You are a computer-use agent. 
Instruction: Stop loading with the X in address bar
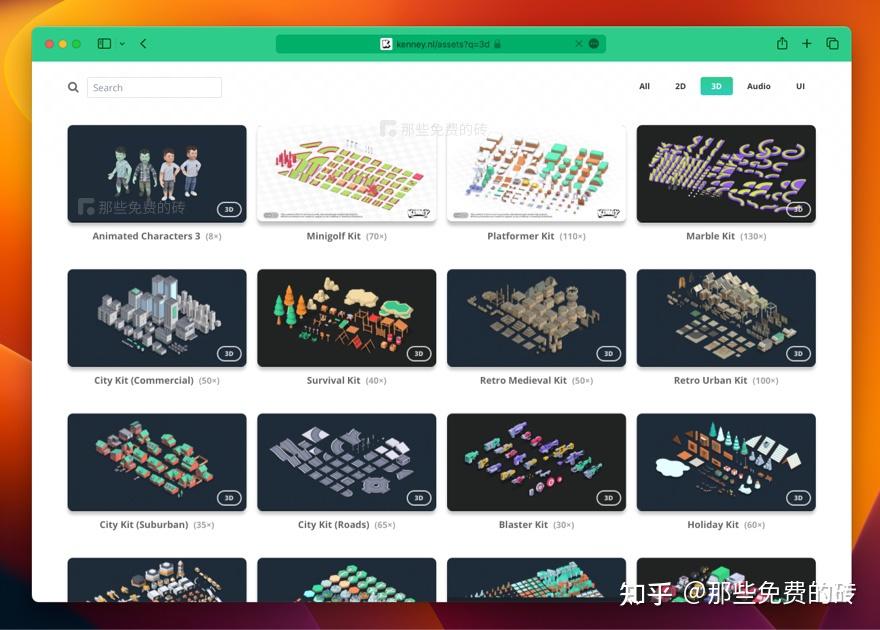pos(579,43)
